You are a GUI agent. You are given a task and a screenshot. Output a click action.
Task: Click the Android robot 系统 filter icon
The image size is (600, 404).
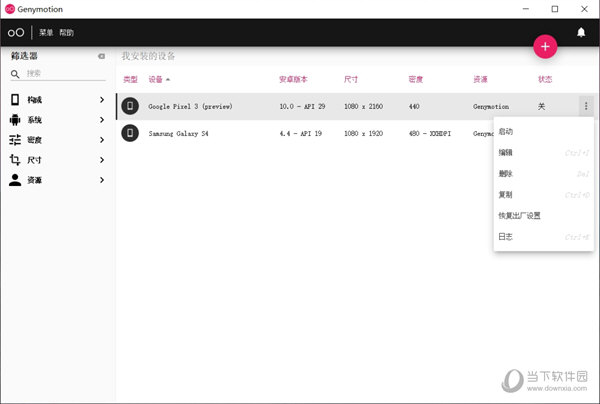click(x=15, y=120)
